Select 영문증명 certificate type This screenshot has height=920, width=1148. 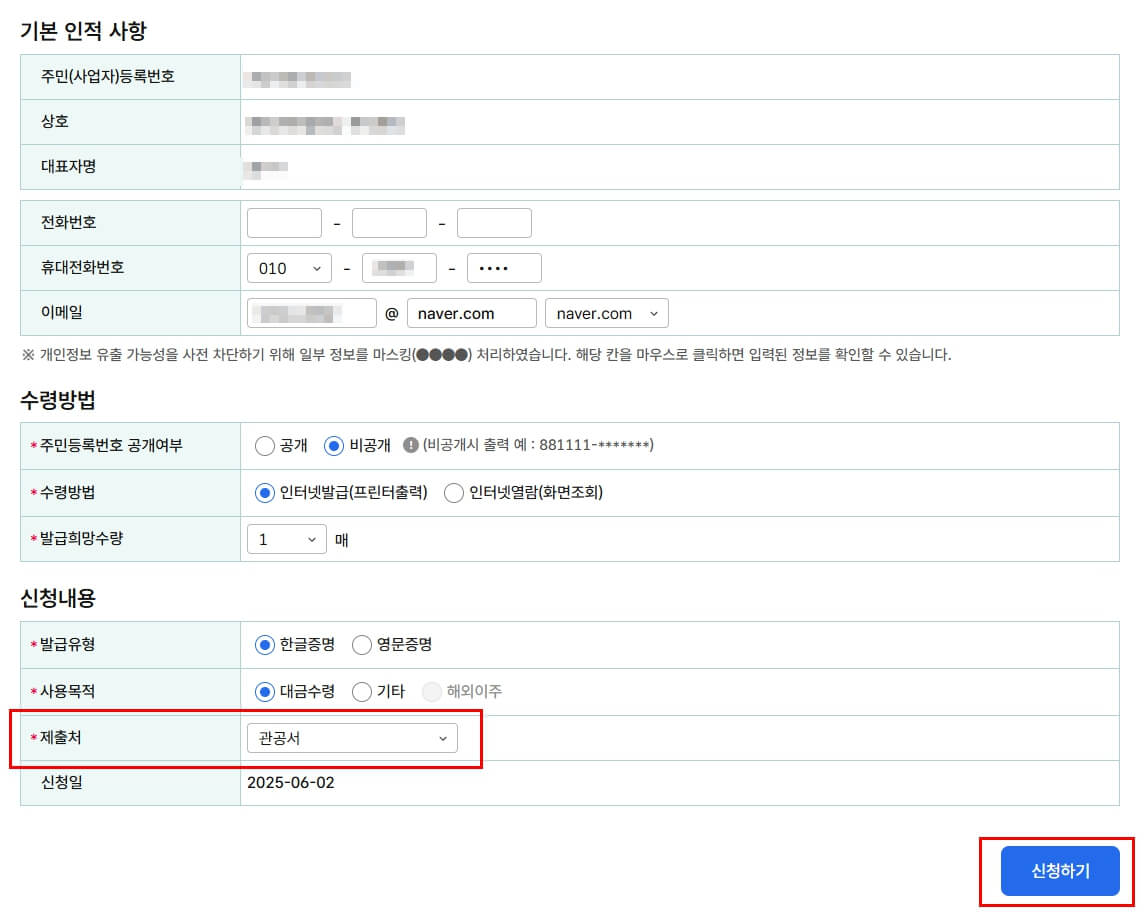click(x=361, y=644)
